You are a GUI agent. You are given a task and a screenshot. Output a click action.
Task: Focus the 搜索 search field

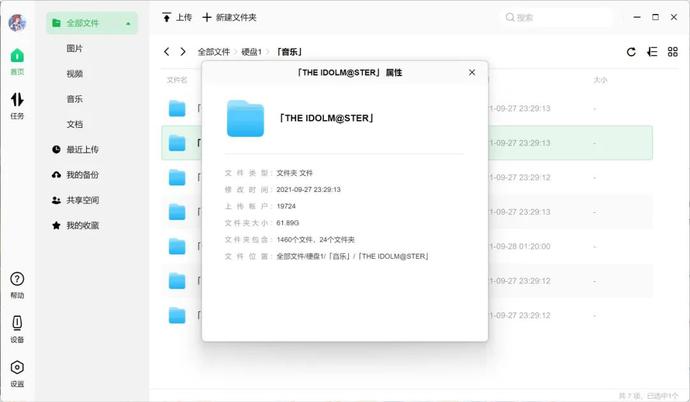[x=558, y=18]
